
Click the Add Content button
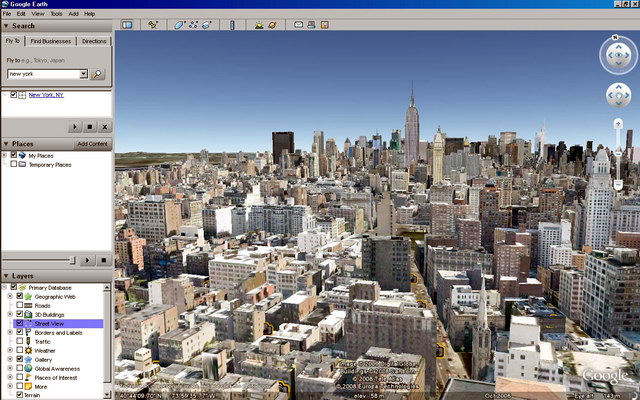(92, 144)
